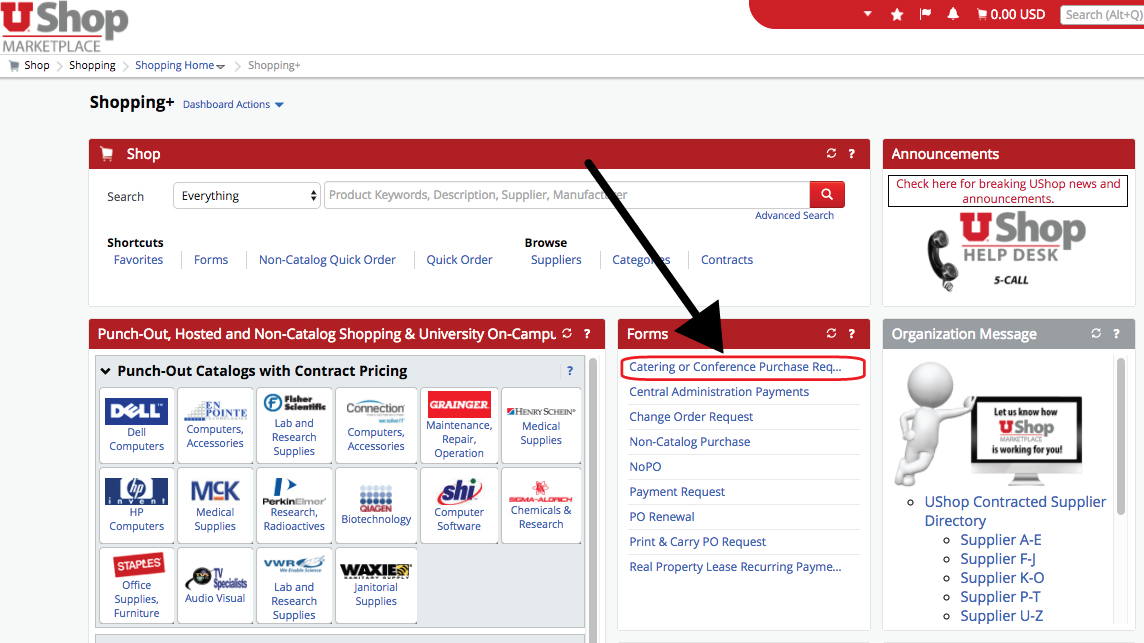The height and width of the screenshot is (643, 1144).
Task: Open the MCK Medical Supplies catalog
Action: (x=215, y=505)
